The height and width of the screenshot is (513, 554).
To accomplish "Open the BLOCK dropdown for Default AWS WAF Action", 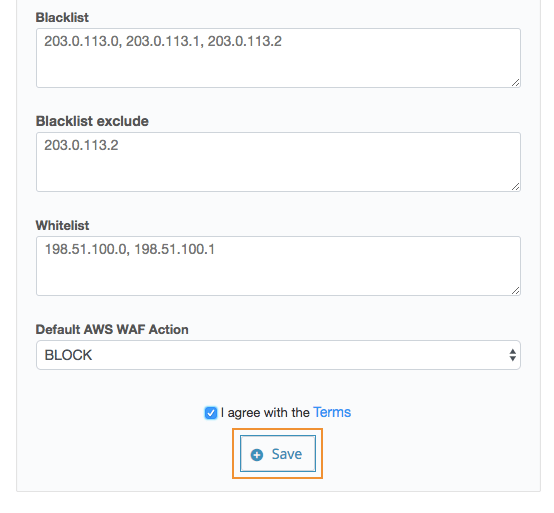I will [278, 355].
